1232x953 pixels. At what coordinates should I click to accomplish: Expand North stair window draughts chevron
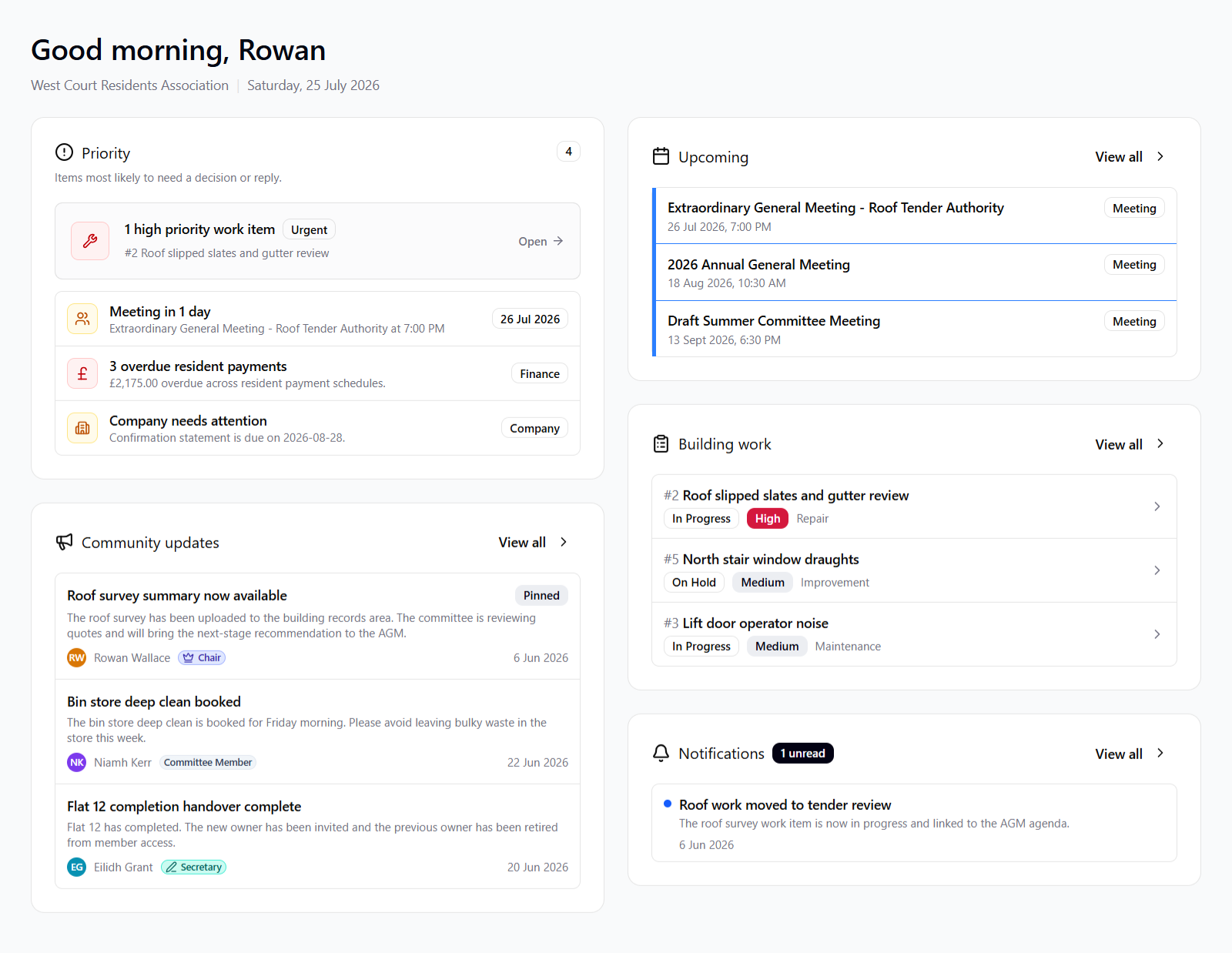(1157, 570)
